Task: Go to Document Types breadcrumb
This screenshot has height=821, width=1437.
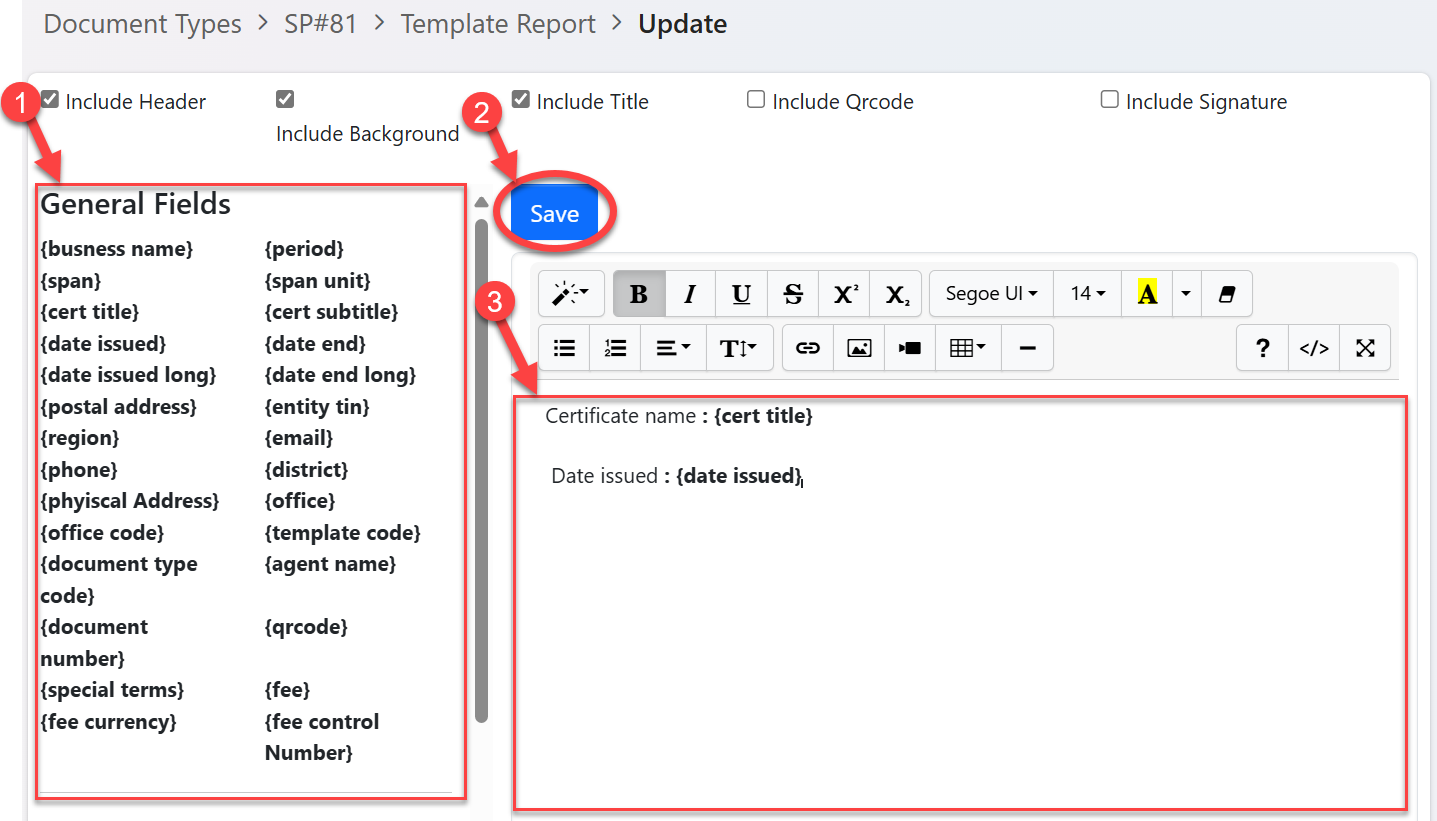Action: 143,24
